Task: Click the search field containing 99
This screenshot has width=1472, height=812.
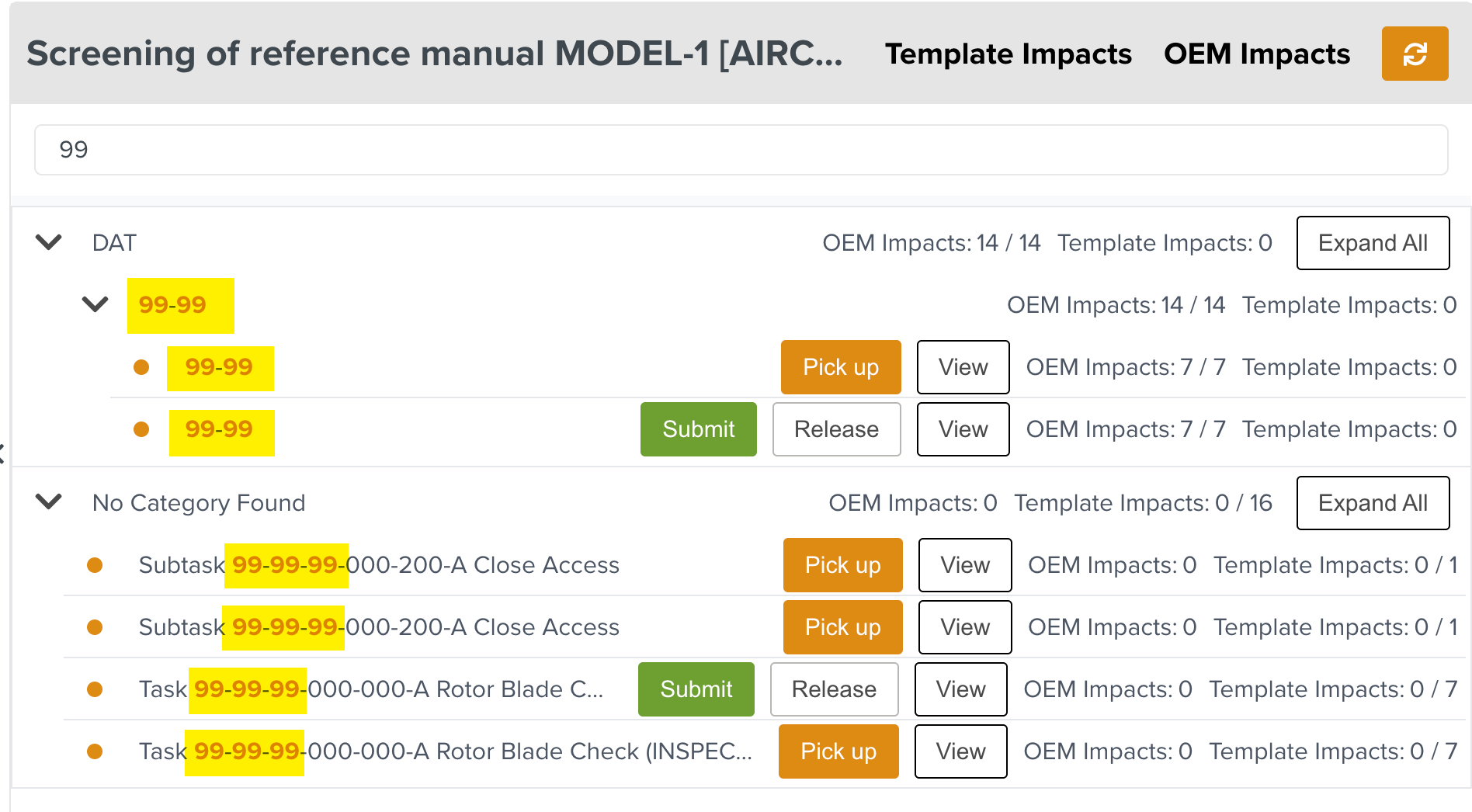Action: coord(741,150)
